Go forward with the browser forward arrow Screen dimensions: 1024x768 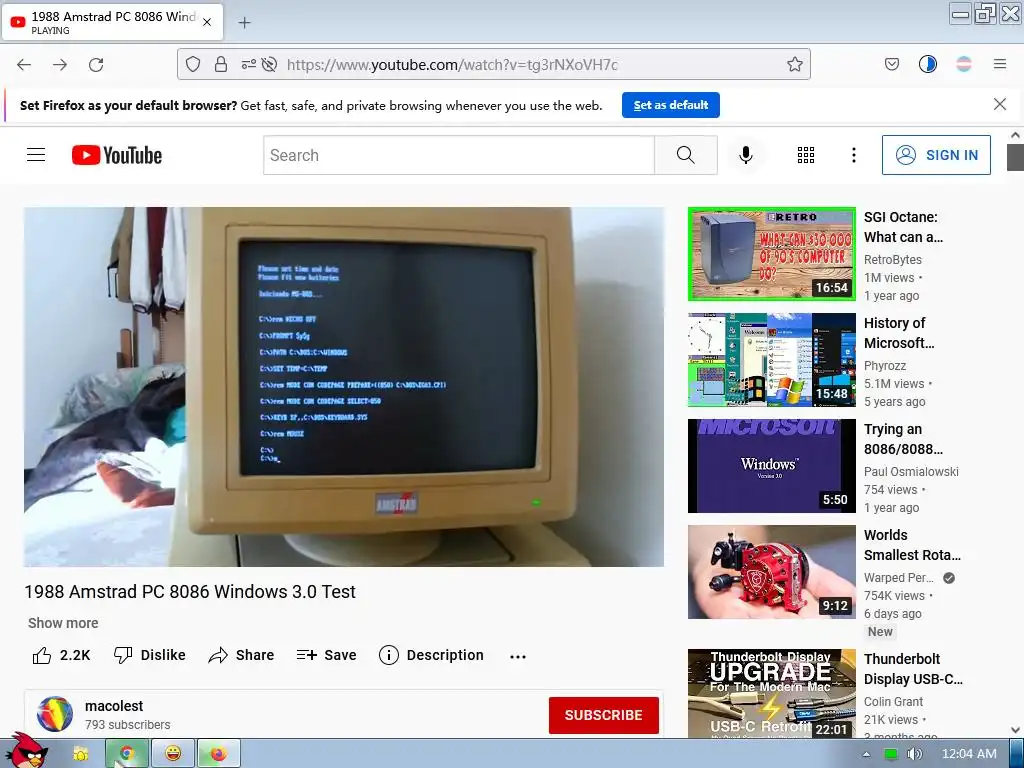(60, 65)
